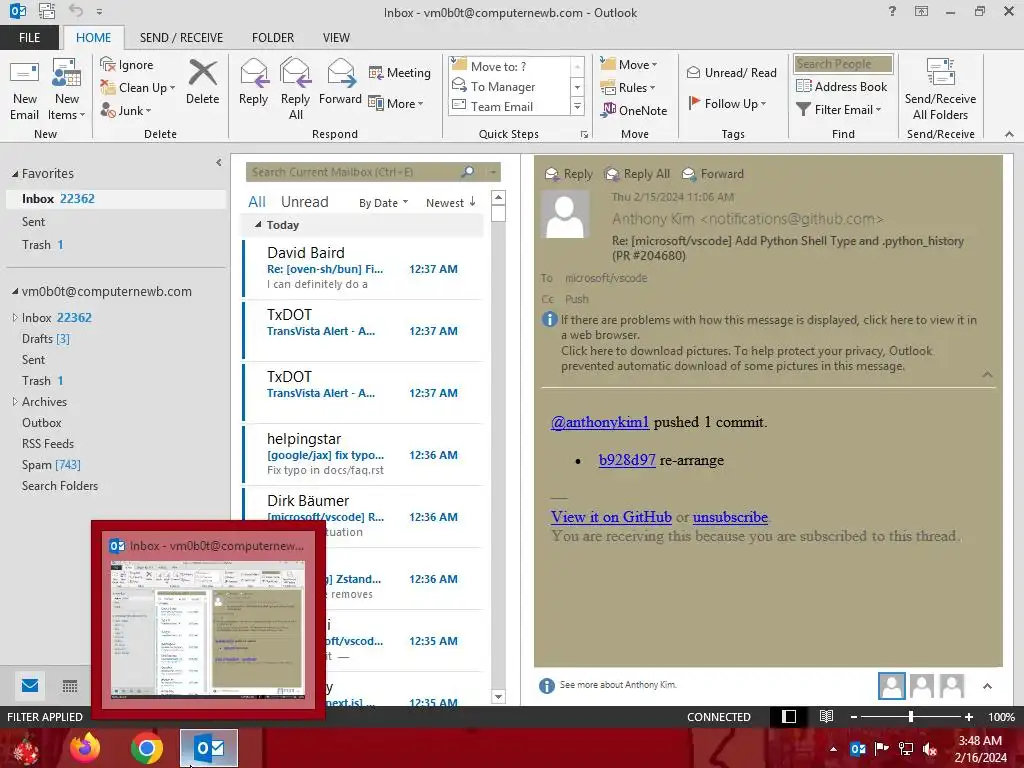Open the Filter Email dropdown
1024x768 pixels.
point(839,110)
